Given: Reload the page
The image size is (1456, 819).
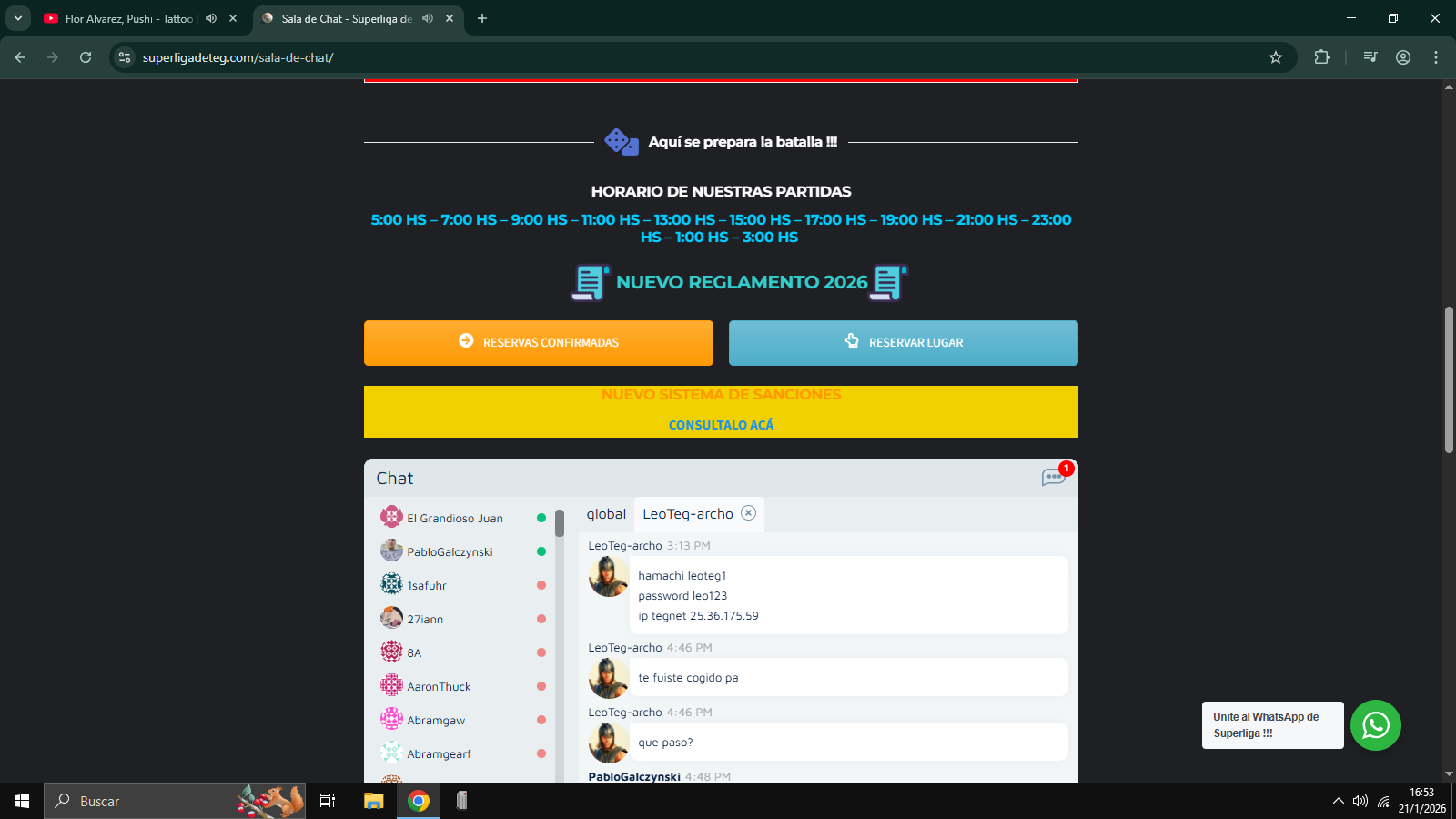Looking at the screenshot, I should pyautogui.click(x=86, y=57).
